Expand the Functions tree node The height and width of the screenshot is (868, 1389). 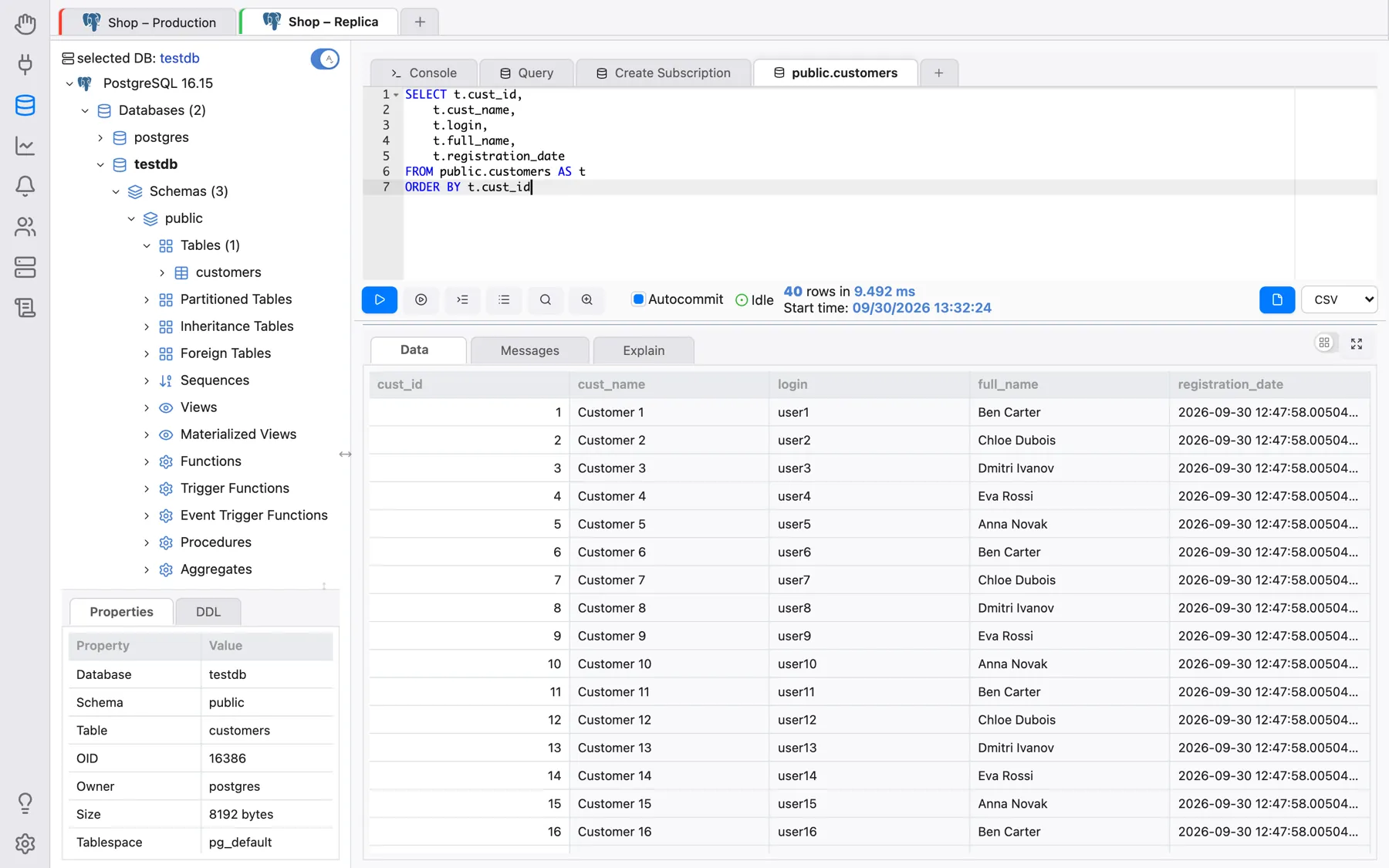pyautogui.click(x=147, y=461)
